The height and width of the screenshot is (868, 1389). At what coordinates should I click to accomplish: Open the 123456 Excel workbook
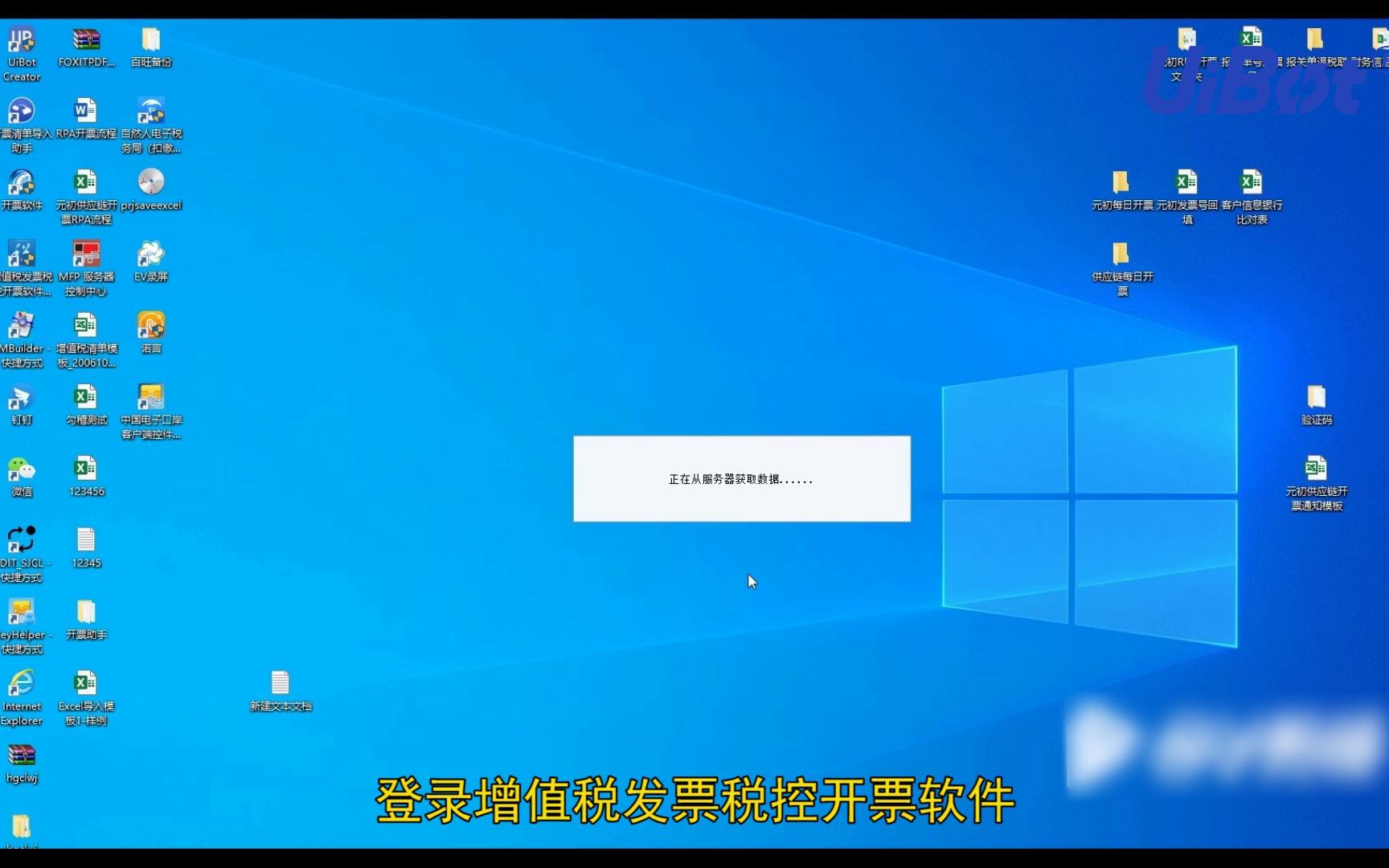[x=85, y=469]
